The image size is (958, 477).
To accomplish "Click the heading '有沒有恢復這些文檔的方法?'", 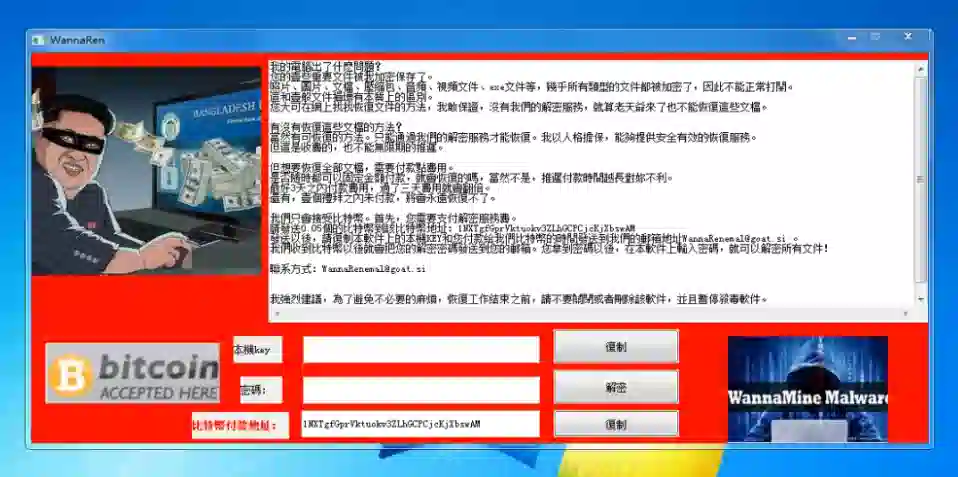I will click(336, 128).
